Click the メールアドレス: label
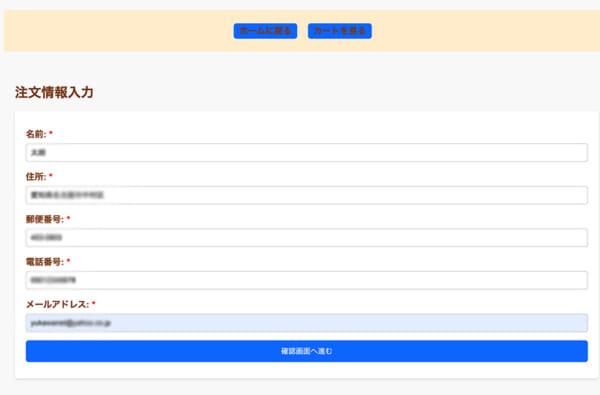The image size is (600, 395). click(x=57, y=304)
